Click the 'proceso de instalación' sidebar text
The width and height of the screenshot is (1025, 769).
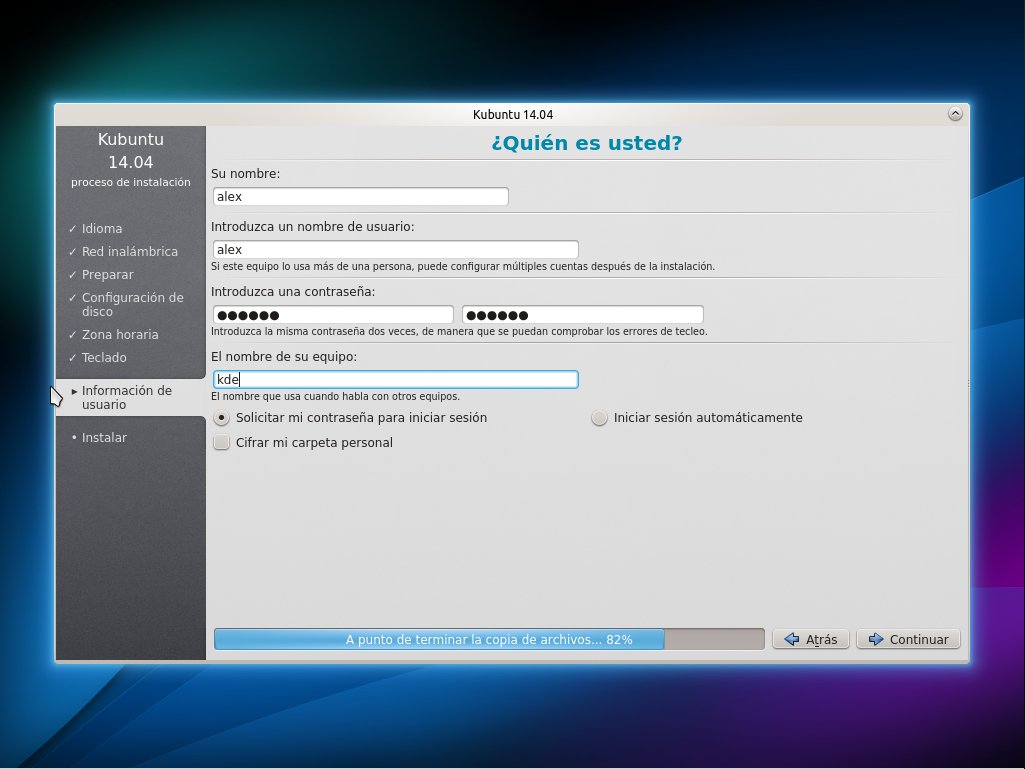coord(131,182)
